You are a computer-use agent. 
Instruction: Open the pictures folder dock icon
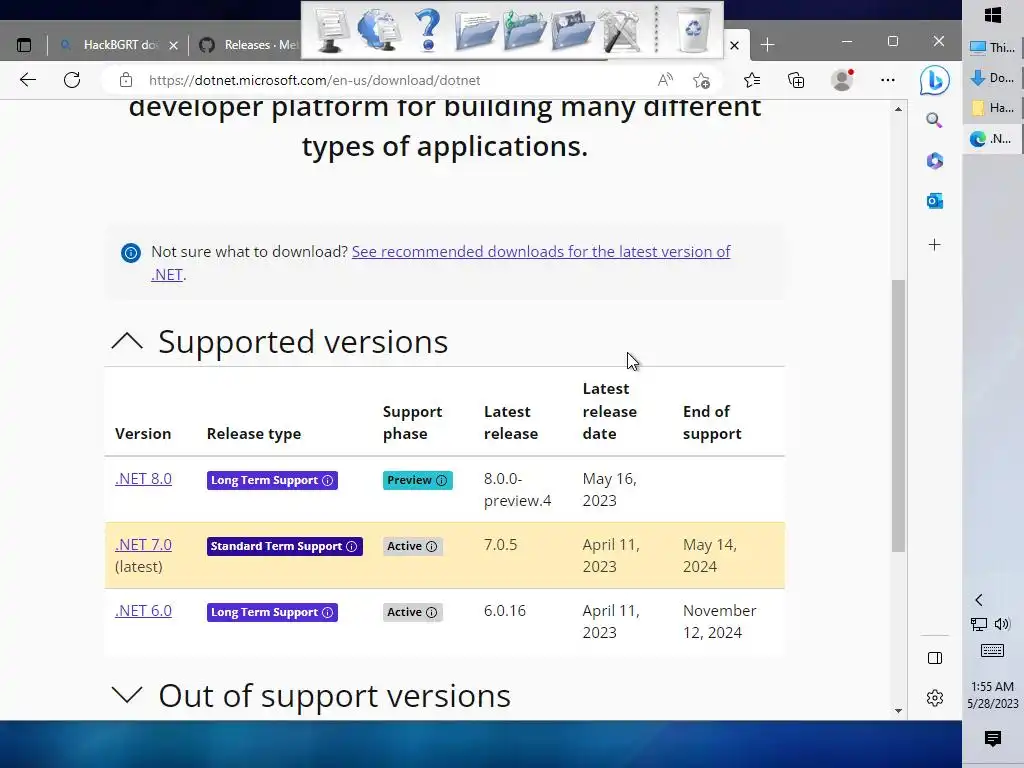coord(573,31)
